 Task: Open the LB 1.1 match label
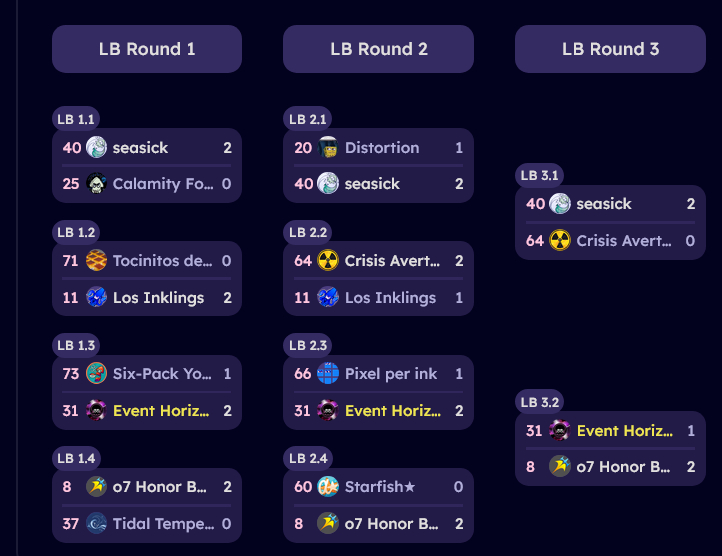point(76,119)
